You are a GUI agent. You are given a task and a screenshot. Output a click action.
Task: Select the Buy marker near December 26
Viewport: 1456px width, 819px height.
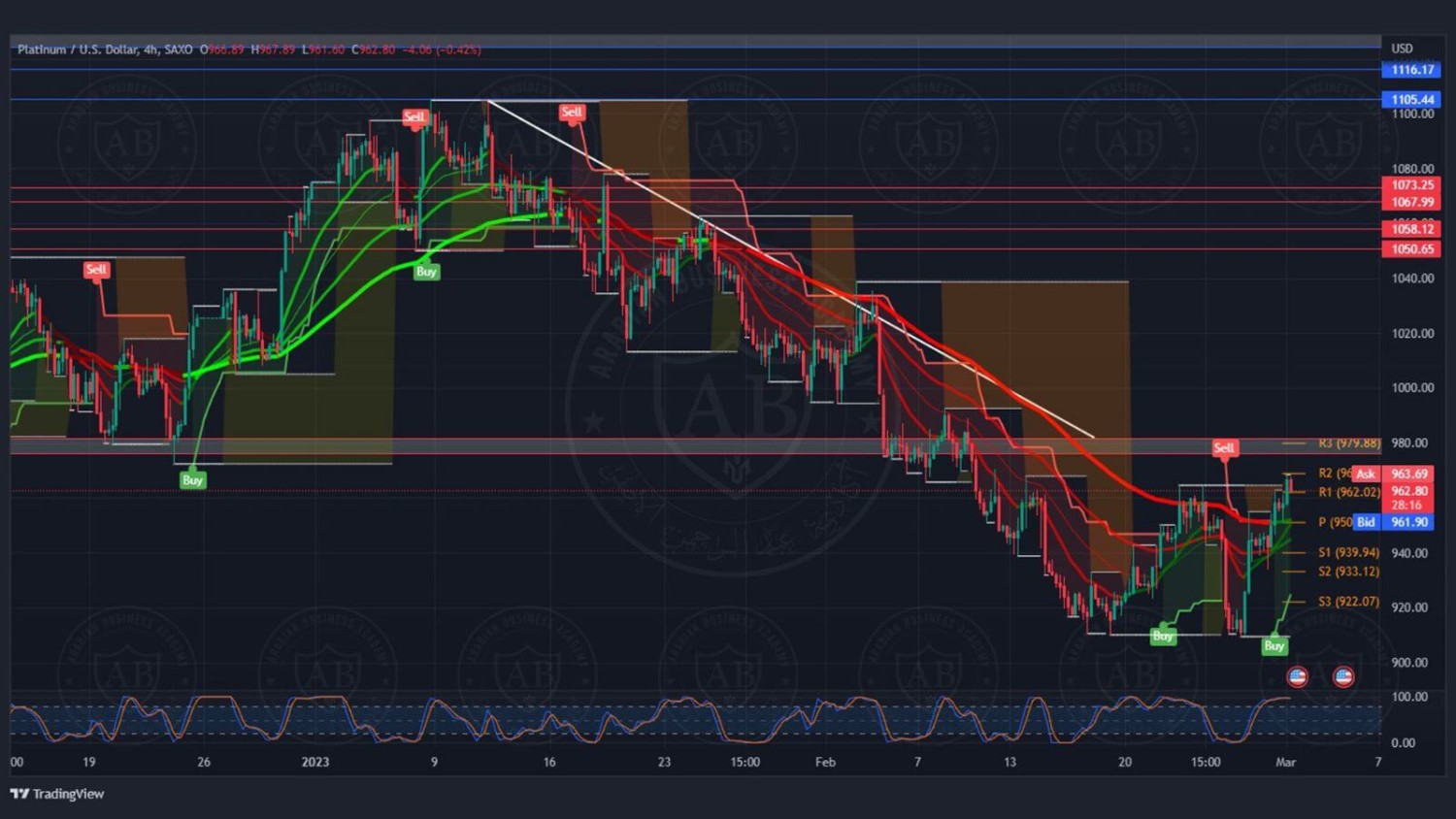click(192, 479)
